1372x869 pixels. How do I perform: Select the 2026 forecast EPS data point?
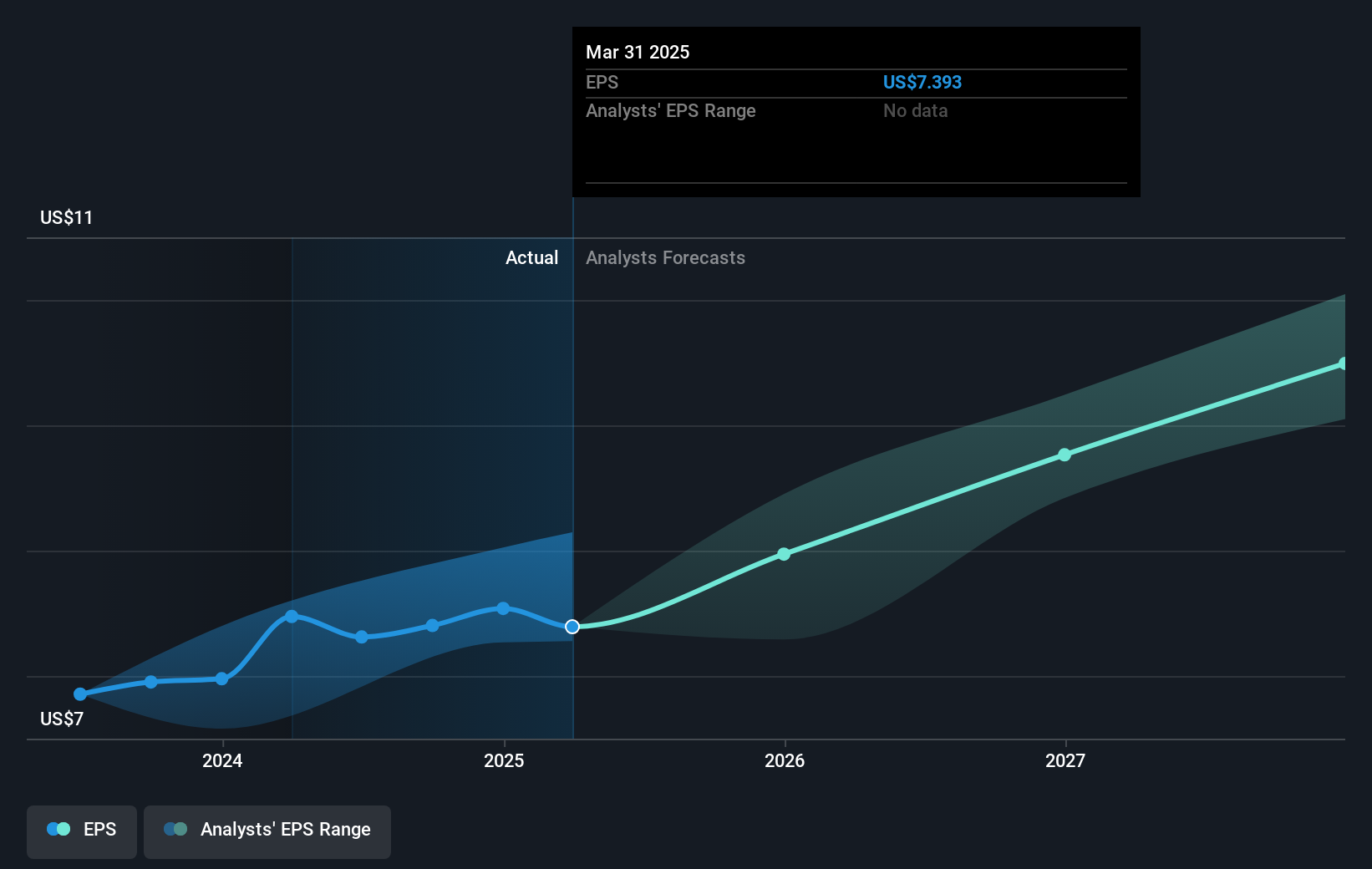click(x=784, y=554)
